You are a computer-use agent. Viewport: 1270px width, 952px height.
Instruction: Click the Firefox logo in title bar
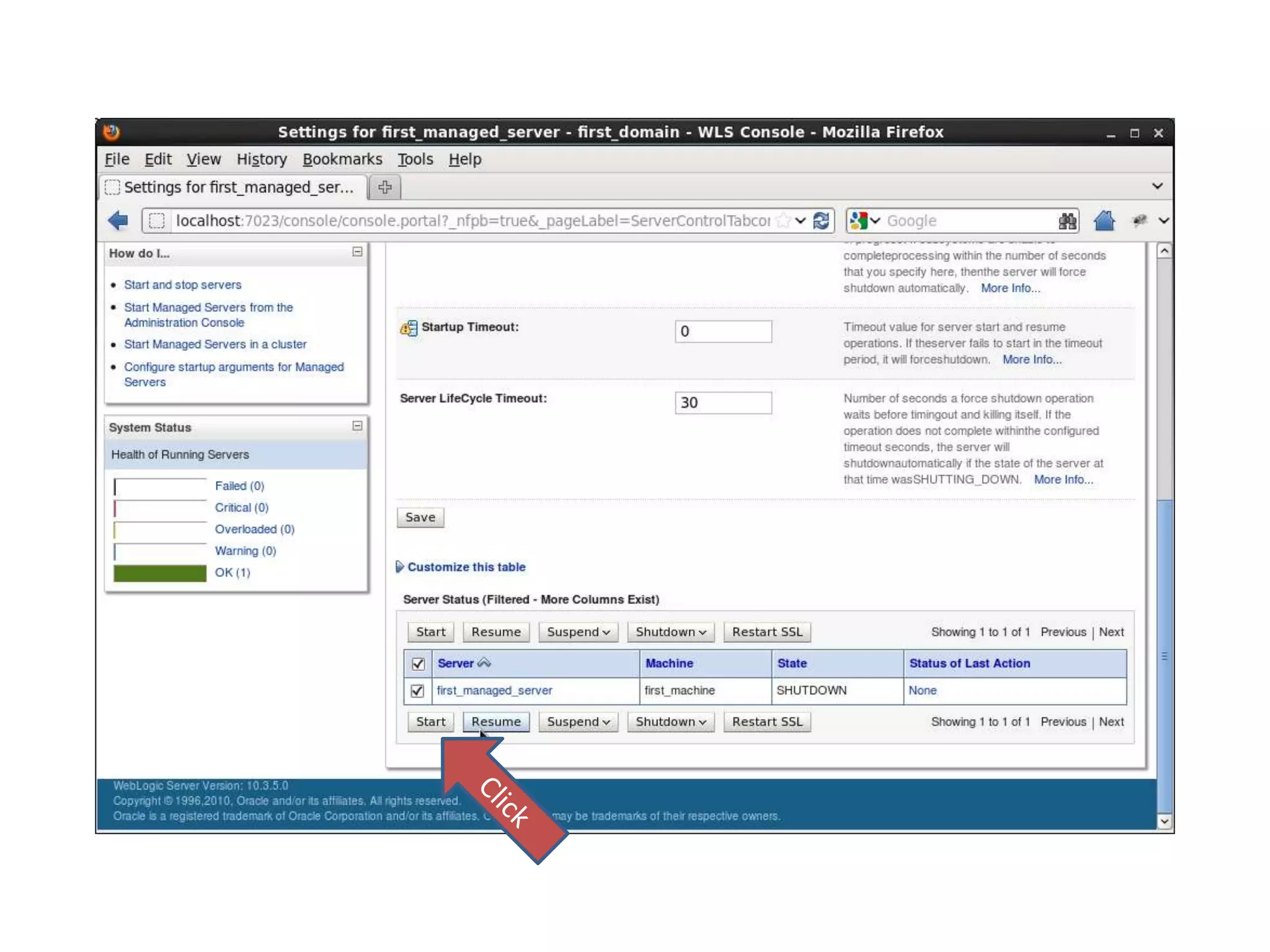pos(112,132)
